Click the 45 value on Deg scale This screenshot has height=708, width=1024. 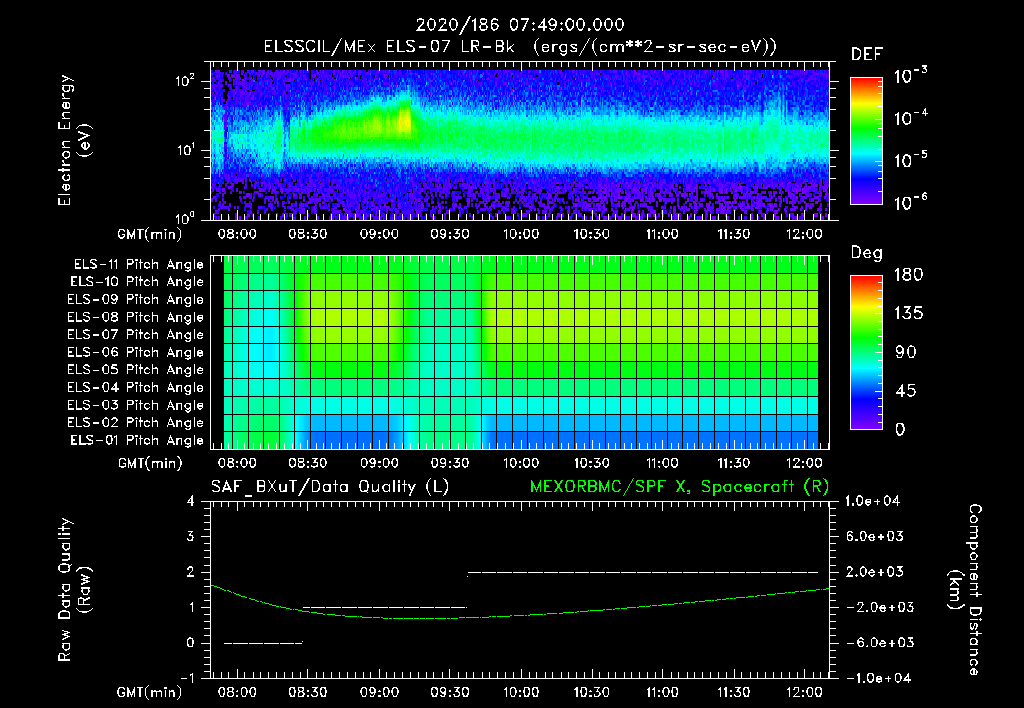point(906,391)
